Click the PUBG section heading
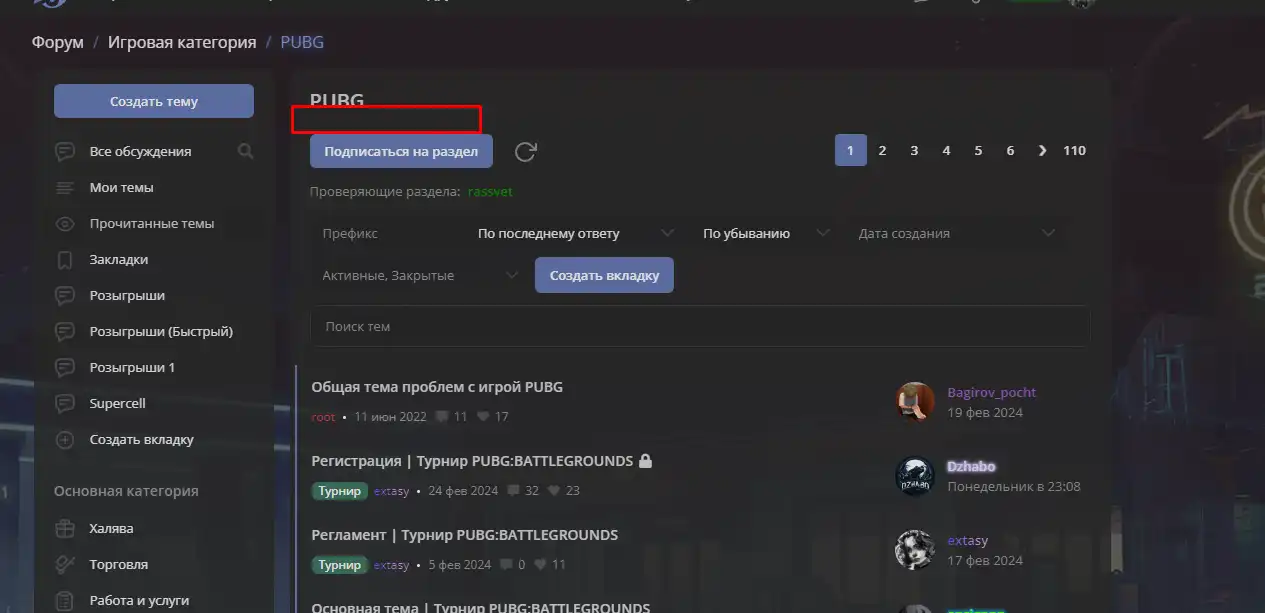1265x613 pixels. click(x=337, y=101)
